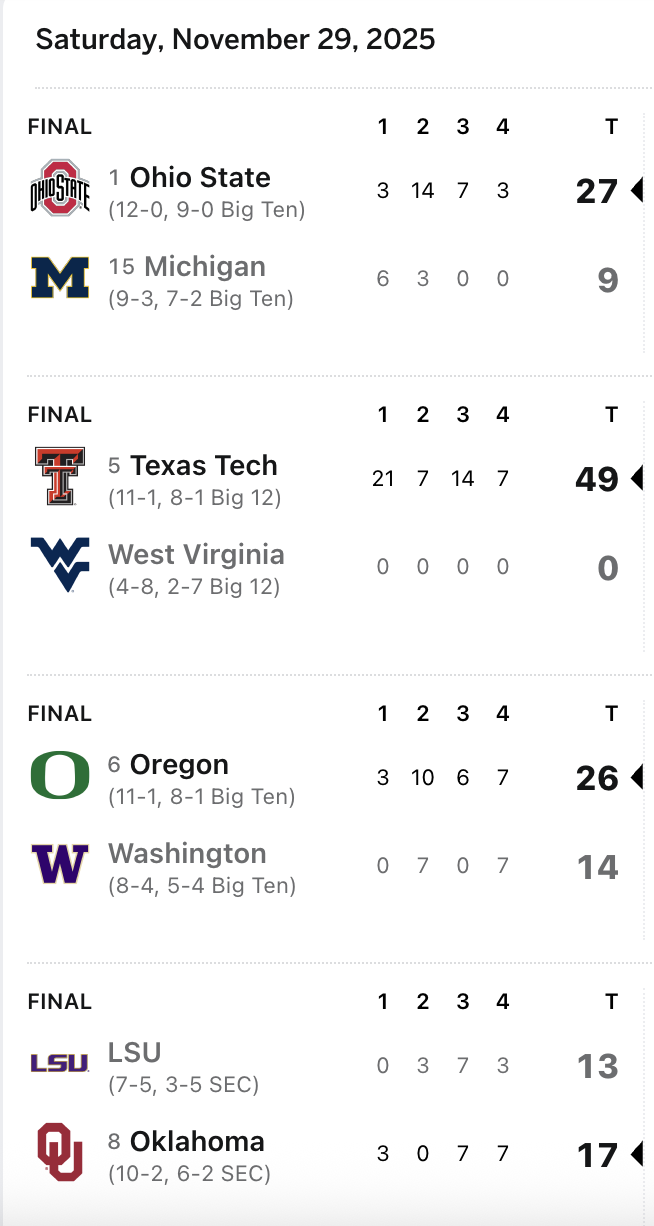The width and height of the screenshot is (654, 1226).
Task: Click Oklahoma's final score of 17
Action: [597, 1155]
